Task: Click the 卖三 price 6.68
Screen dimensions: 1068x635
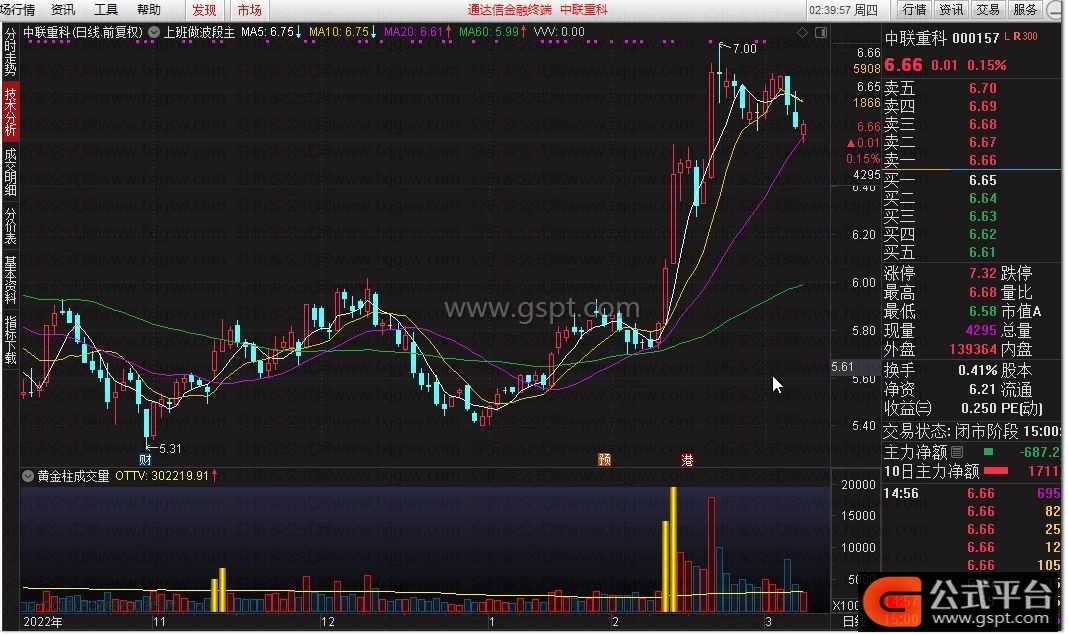Action: click(982, 124)
